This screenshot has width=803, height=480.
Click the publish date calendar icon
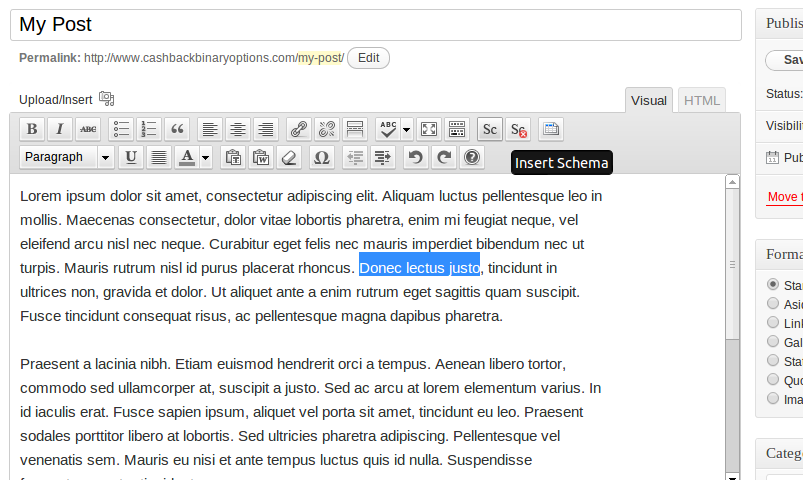772,157
